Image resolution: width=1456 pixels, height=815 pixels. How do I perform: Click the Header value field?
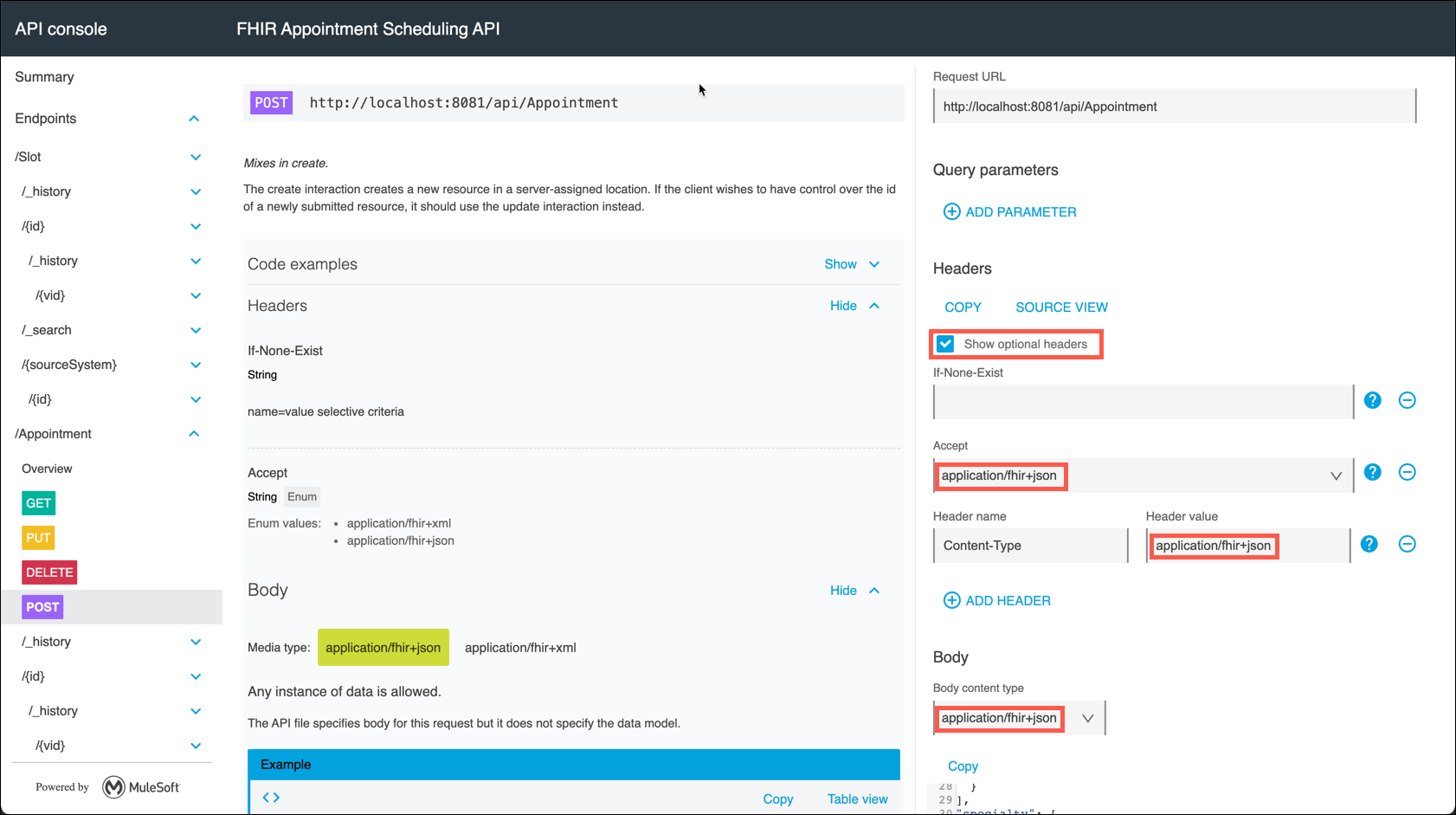click(1247, 546)
